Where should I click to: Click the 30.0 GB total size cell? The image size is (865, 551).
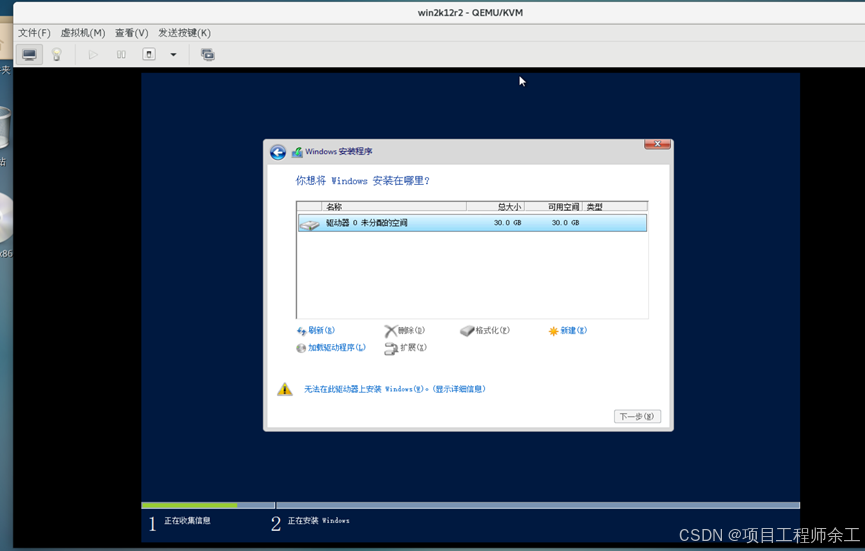coord(508,223)
